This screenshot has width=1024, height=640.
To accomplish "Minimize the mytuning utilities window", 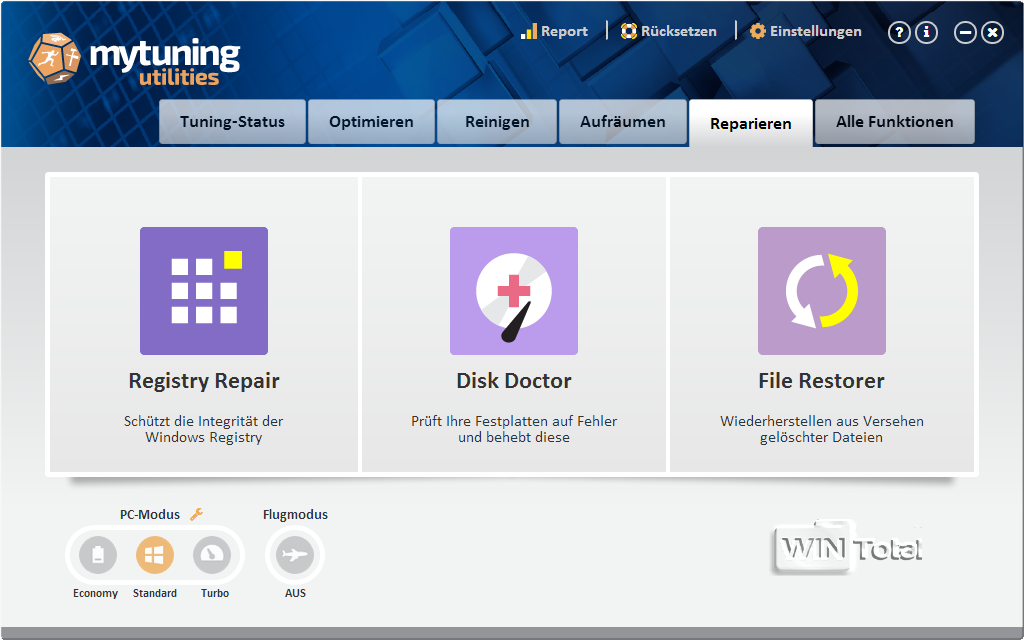I will (x=965, y=32).
